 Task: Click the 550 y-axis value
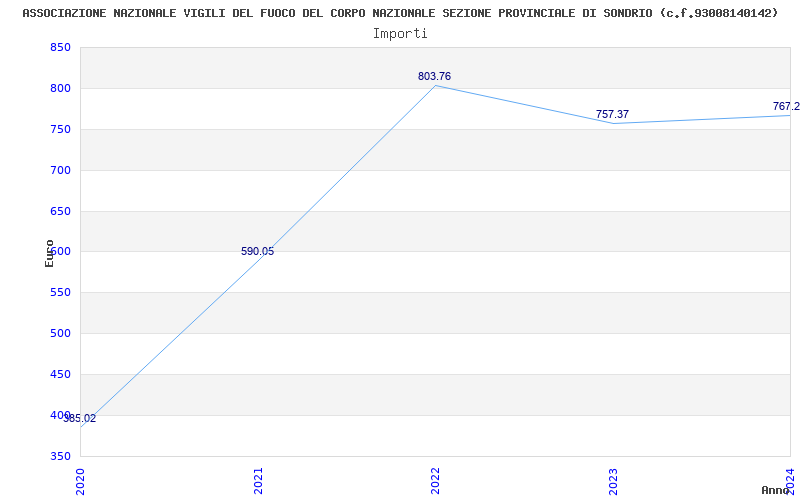pyautogui.click(x=60, y=293)
